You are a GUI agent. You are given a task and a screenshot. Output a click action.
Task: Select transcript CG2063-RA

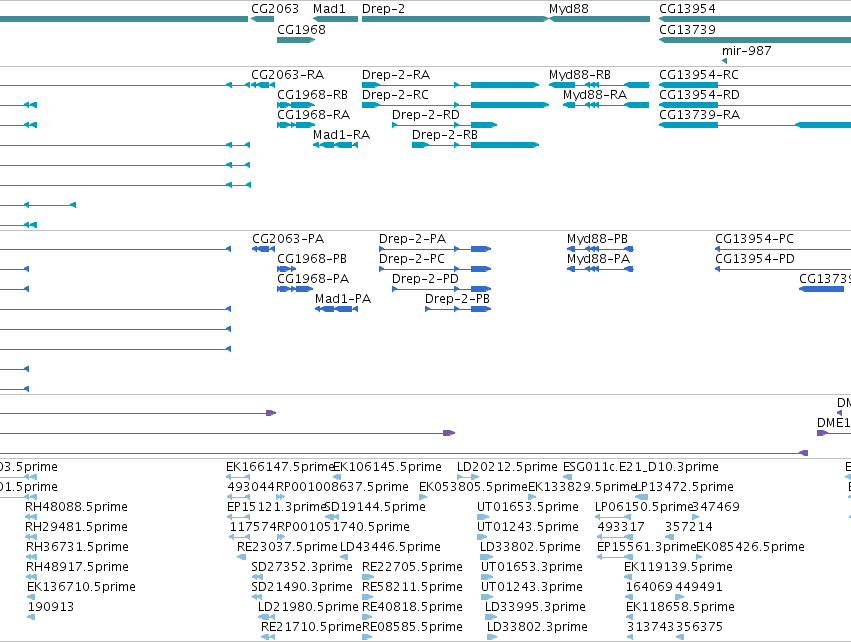point(287,74)
